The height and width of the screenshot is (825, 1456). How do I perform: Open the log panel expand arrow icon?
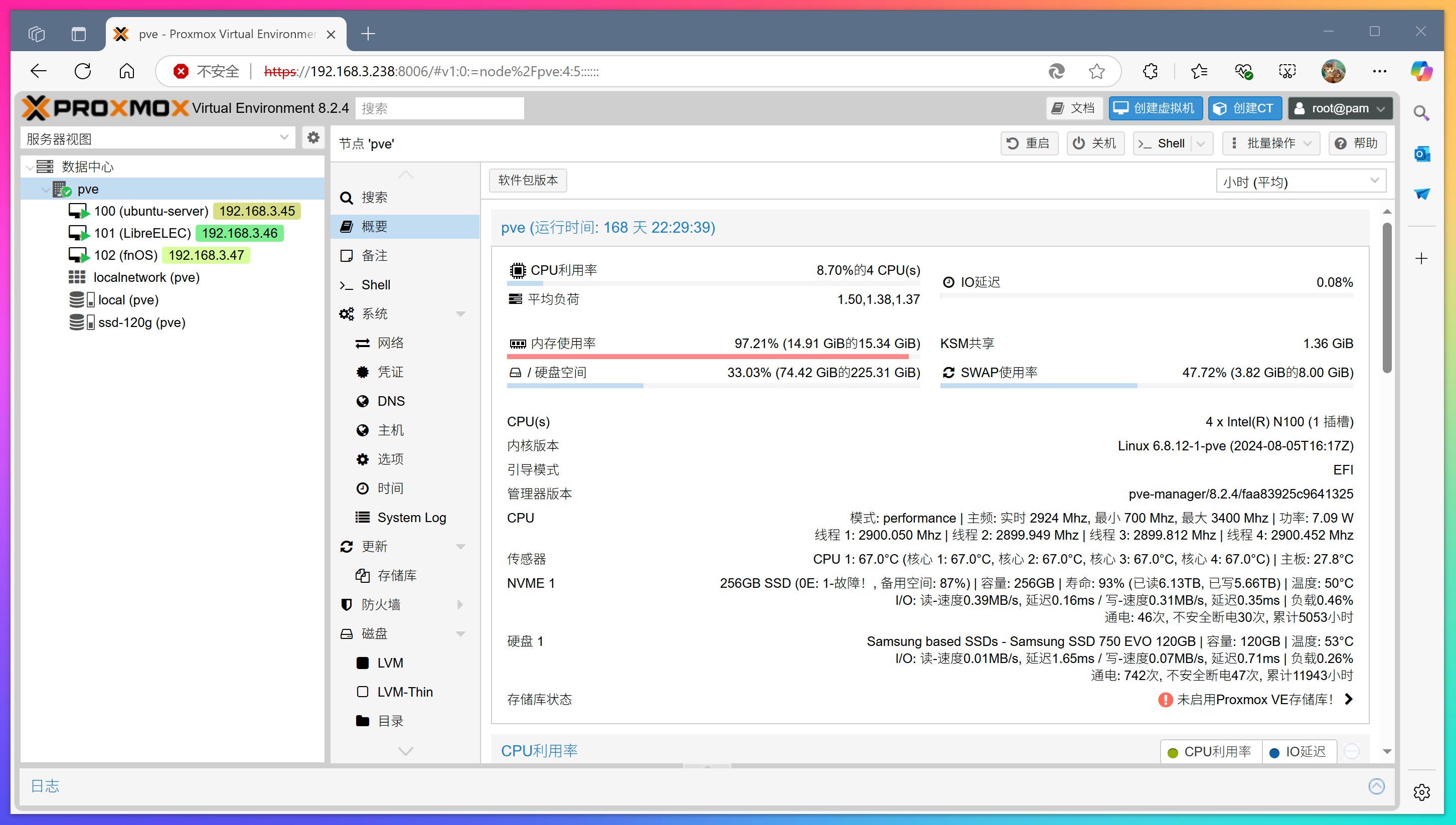1376,786
